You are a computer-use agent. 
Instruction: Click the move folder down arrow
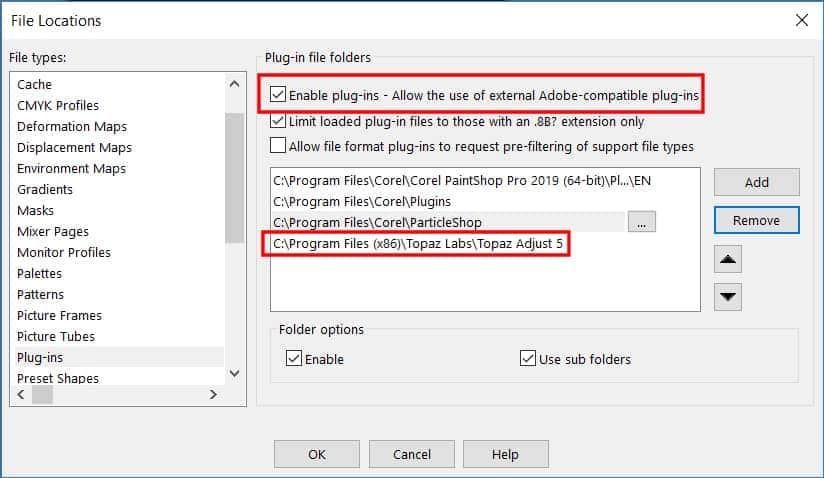[x=729, y=297]
